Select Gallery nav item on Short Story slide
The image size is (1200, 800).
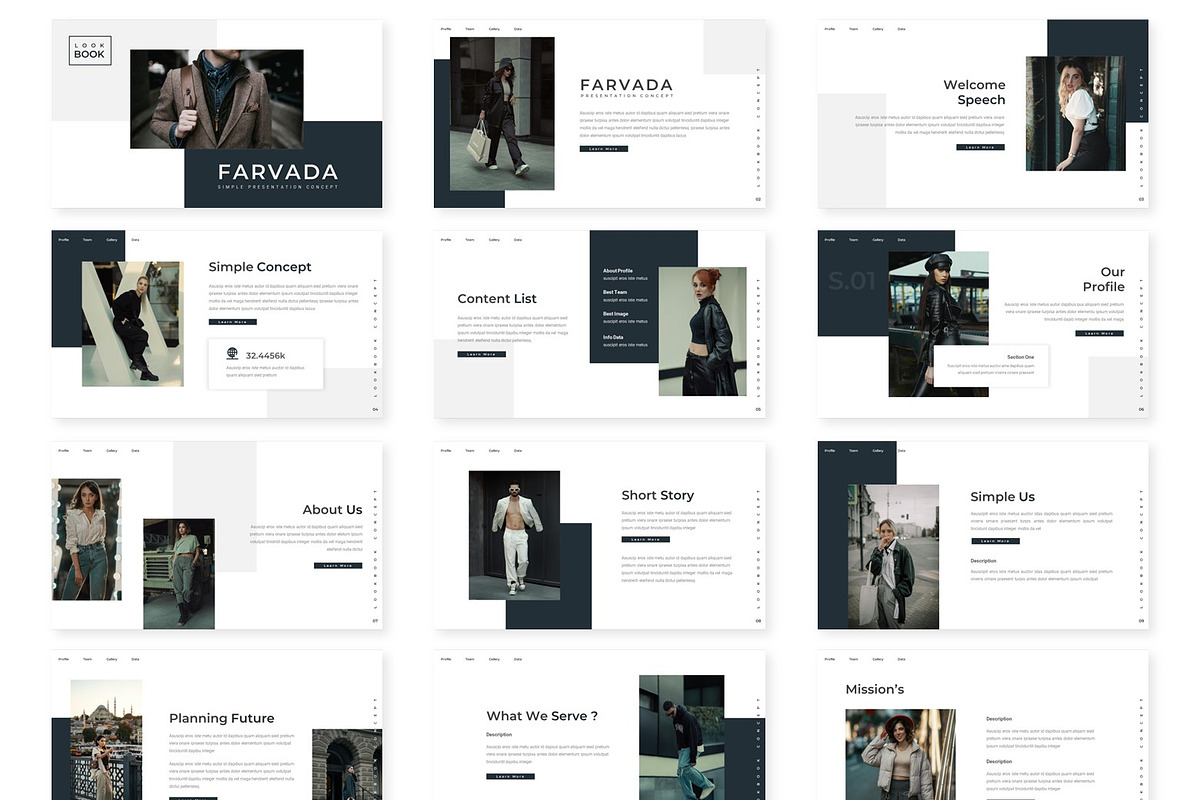494,451
